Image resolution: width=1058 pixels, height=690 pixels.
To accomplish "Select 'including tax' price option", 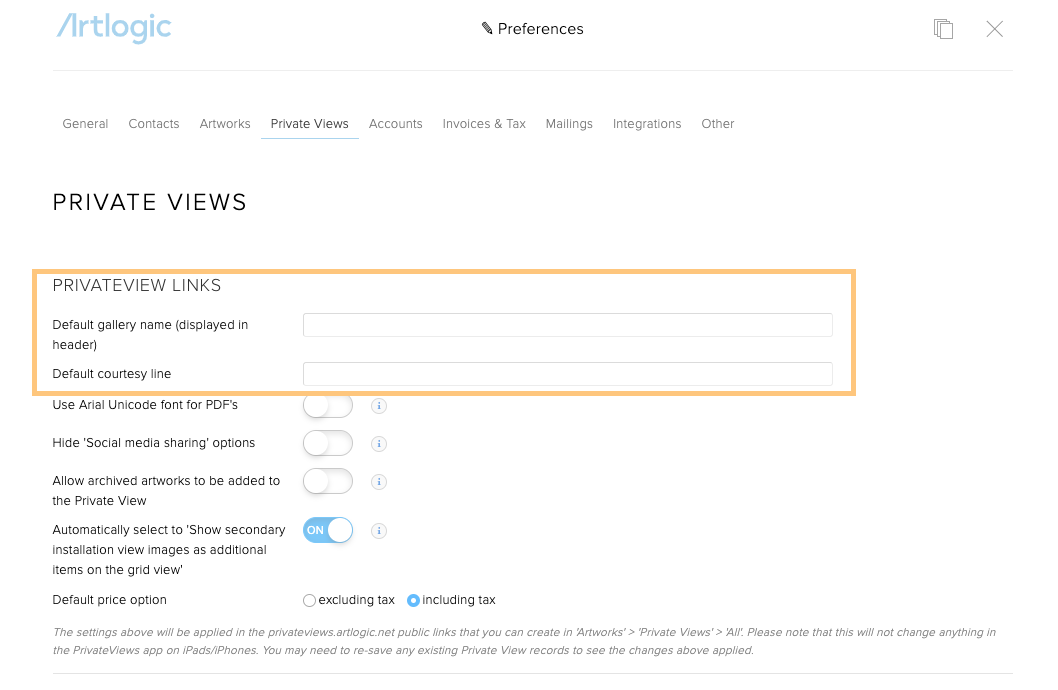I will (x=413, y=601).
